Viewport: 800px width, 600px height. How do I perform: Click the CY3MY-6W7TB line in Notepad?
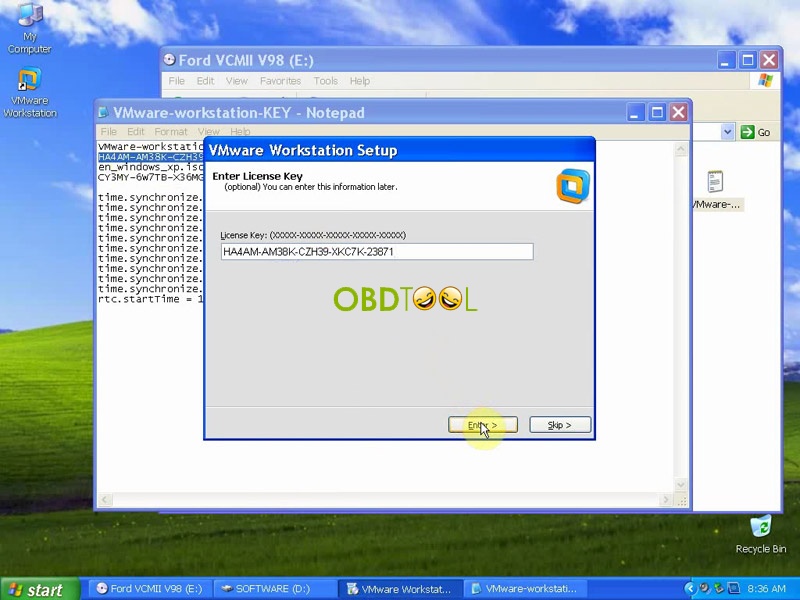coord(151,177)
